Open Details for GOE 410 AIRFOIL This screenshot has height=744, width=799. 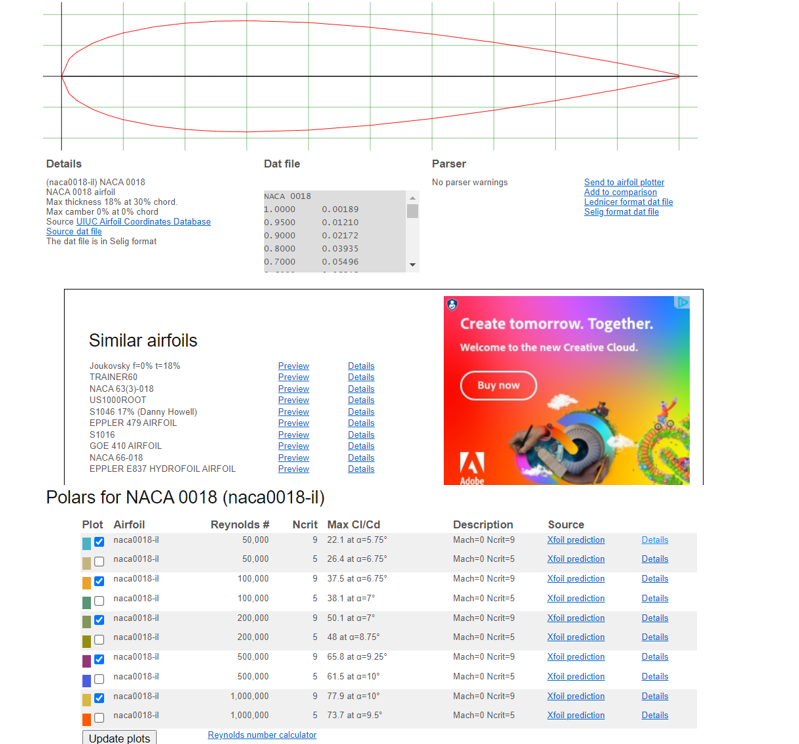361,446
